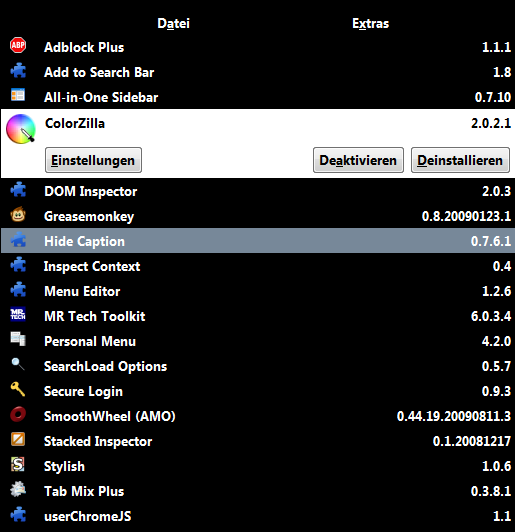Open ColorZilla Einstellungen
This screenshot has width=515, height=532.
coord(93,160)
